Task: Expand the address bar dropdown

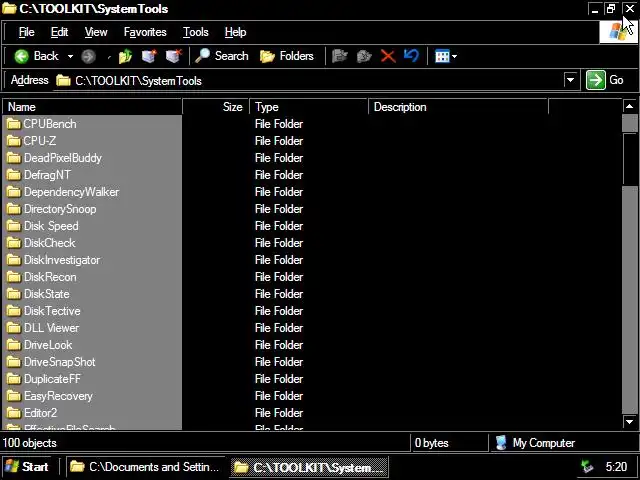Action: click(x=570, y=80)
